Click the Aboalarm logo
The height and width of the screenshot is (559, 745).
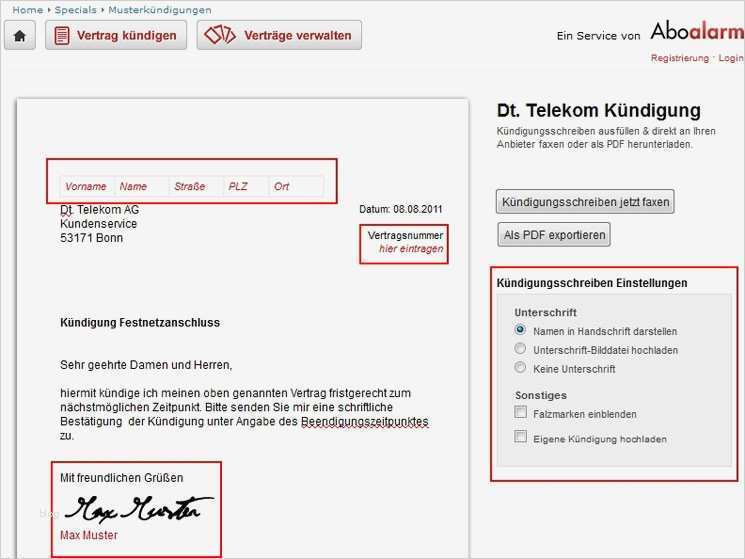click(697, 31)
